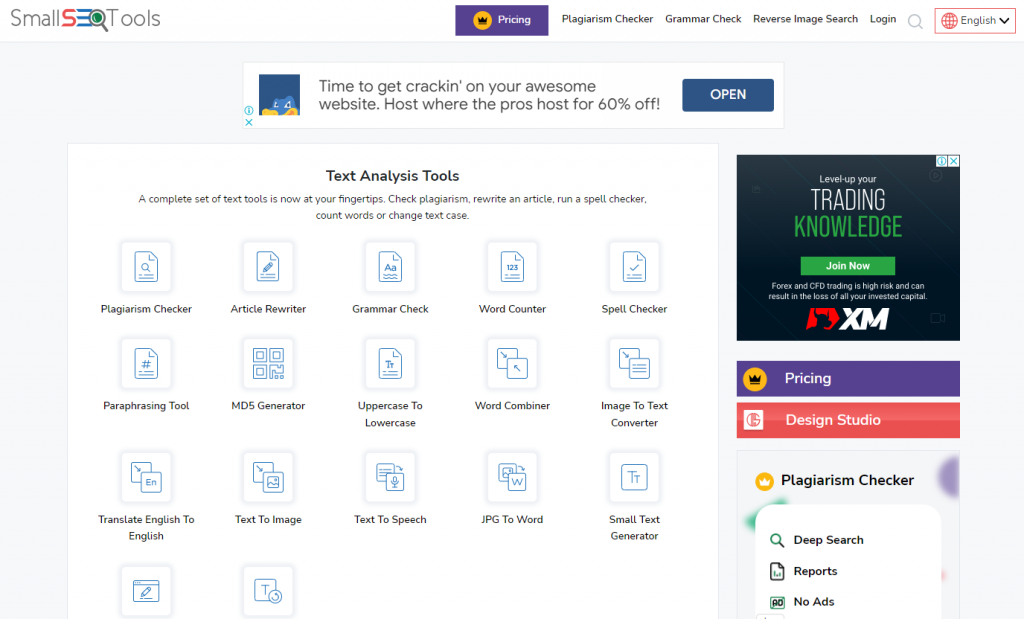
Task: Click the Login link
Action: (x=883, y=19)
